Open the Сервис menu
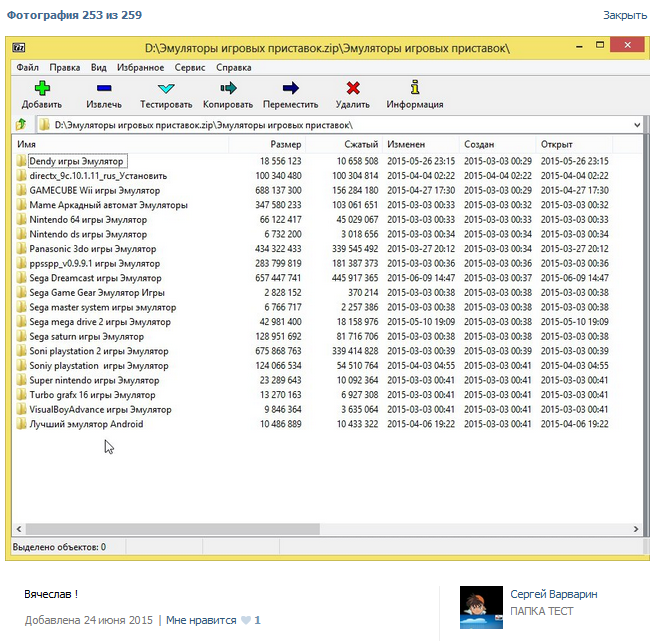Viewport: 665px width, 641px height. 190,67
